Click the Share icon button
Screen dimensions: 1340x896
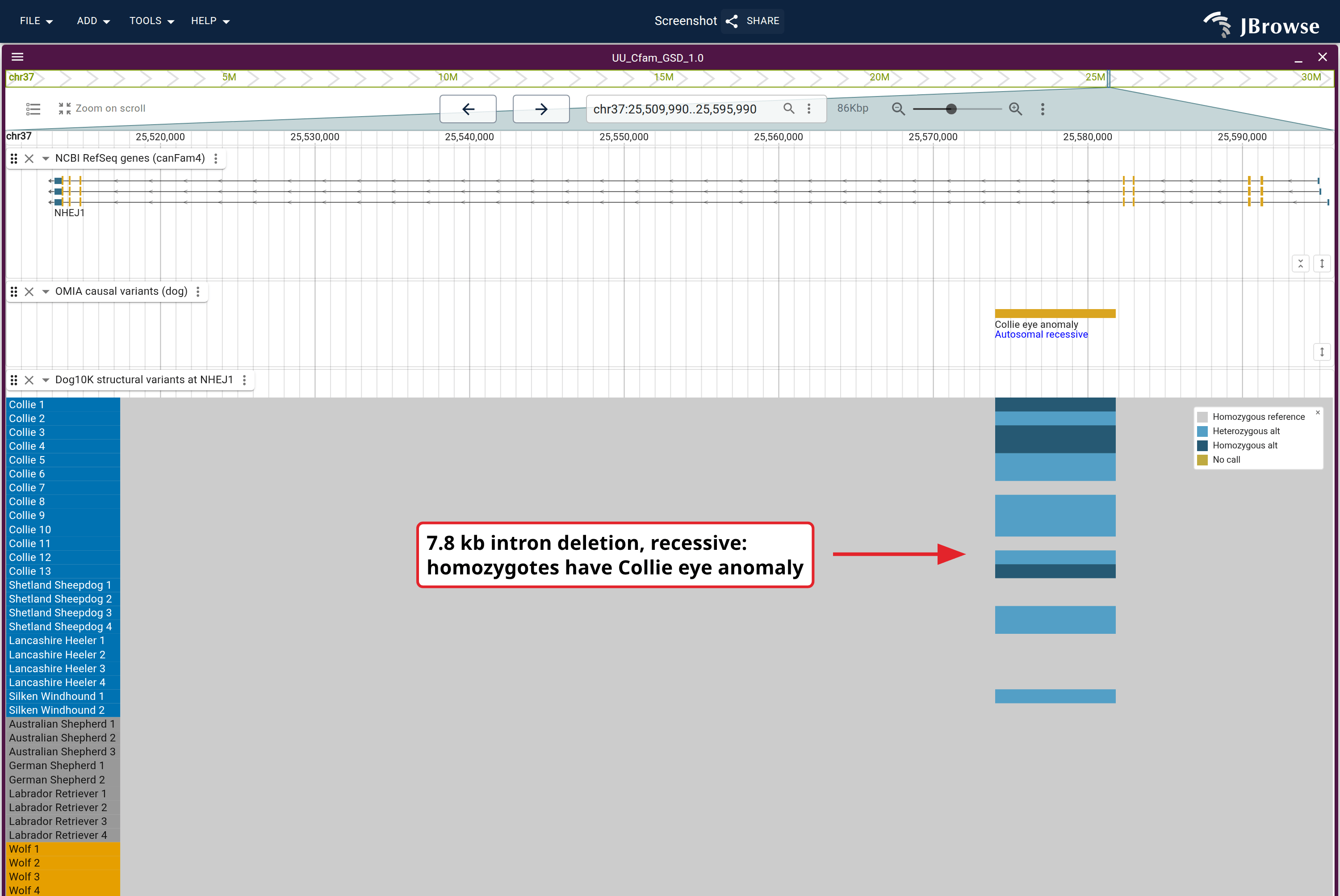tap(752, 21)
